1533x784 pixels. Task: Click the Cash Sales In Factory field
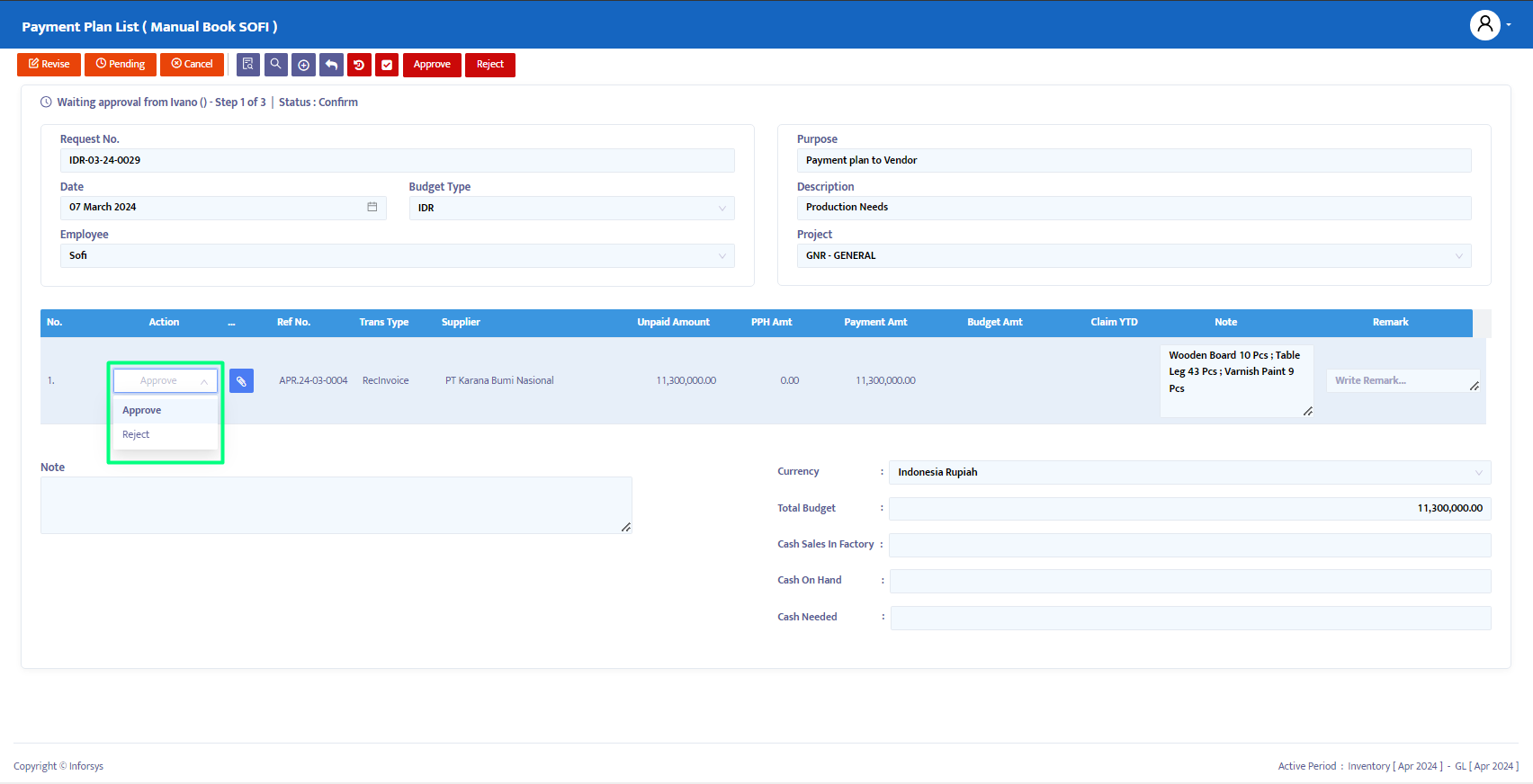[1189, 545]
